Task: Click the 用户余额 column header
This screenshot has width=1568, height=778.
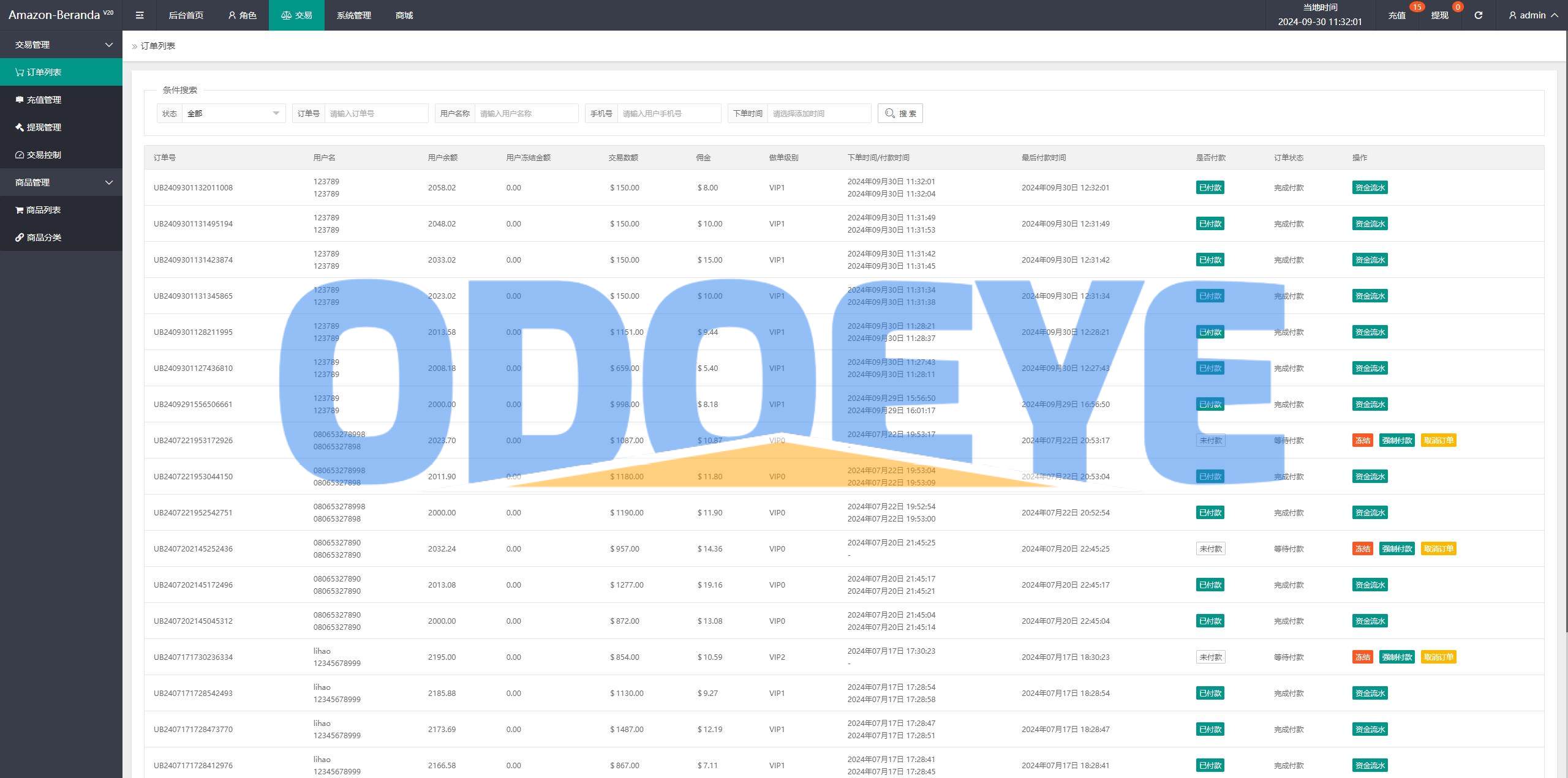Action: tap(442, 158)
